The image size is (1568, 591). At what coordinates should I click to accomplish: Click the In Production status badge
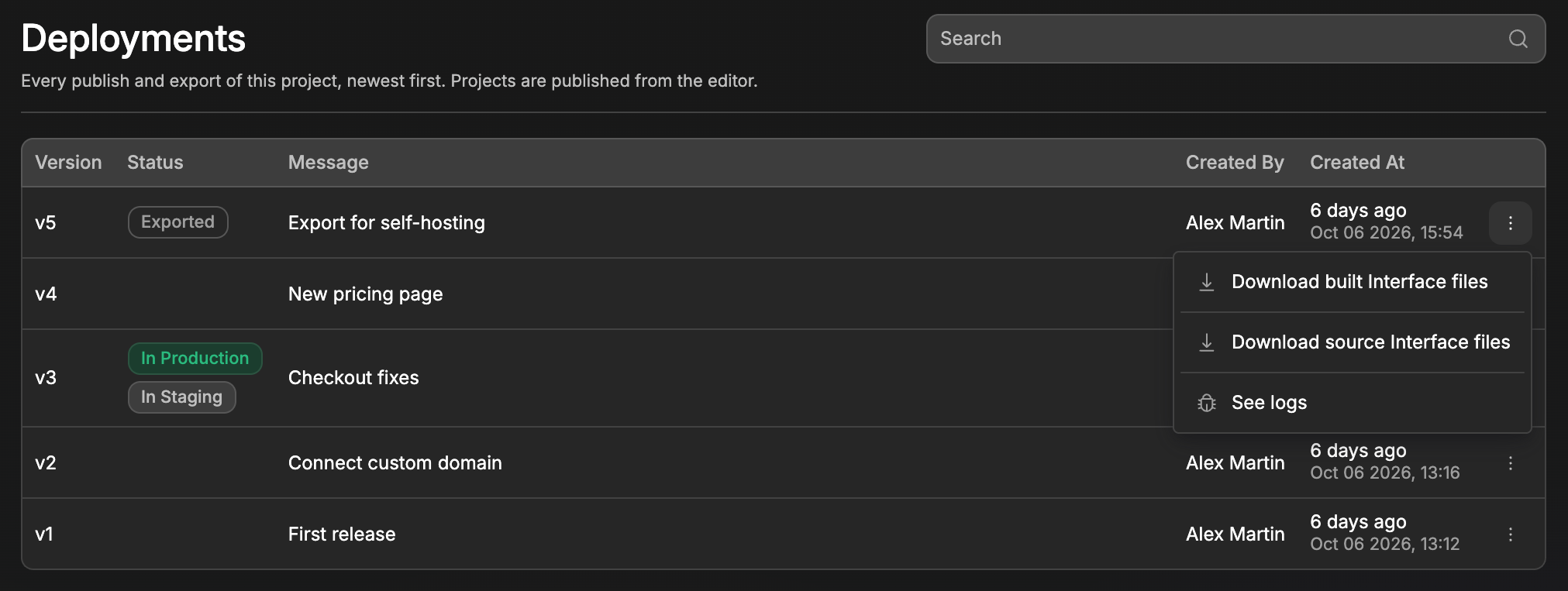coord(195,359)
